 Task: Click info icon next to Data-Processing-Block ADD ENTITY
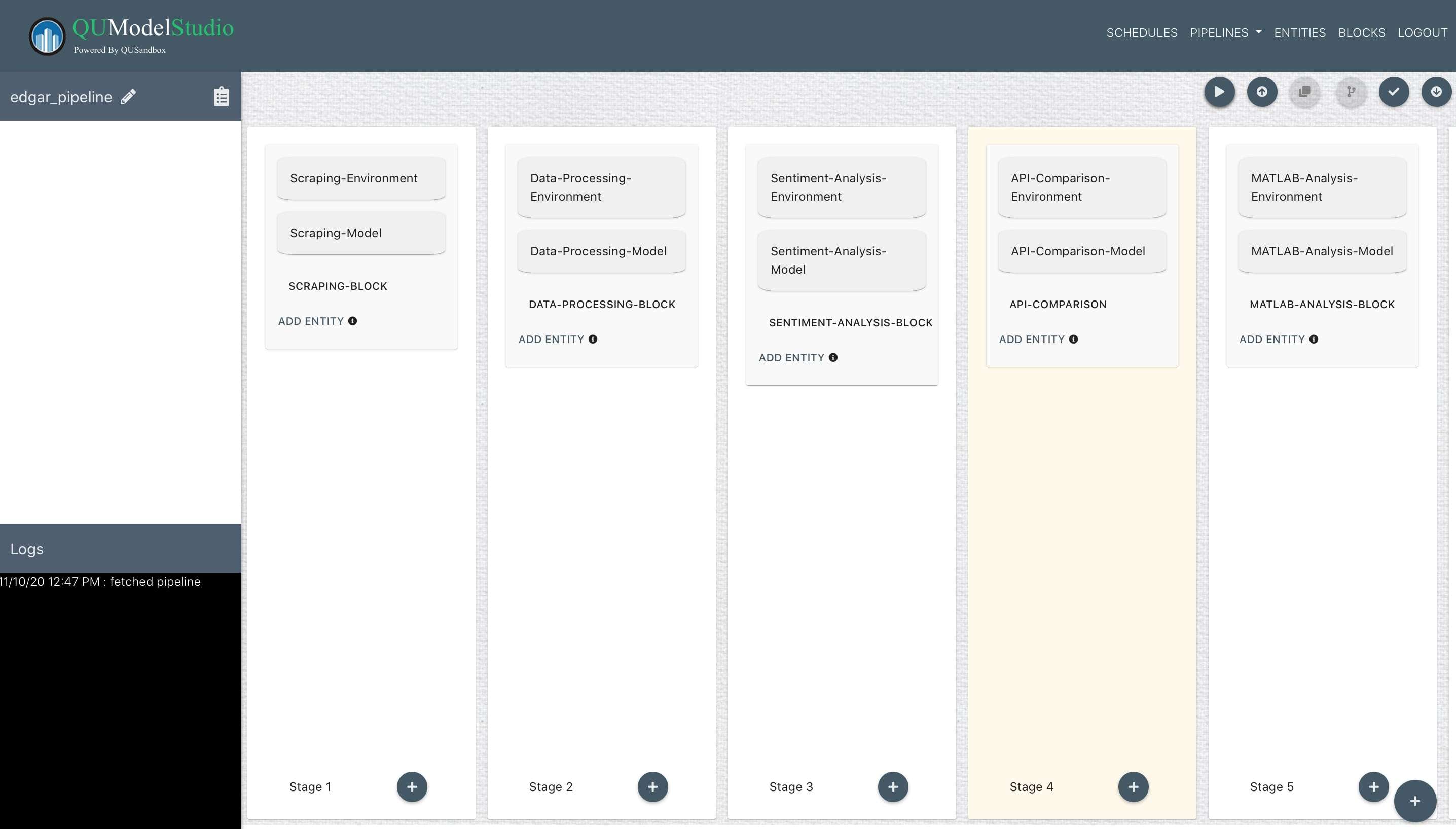[593, 339]
